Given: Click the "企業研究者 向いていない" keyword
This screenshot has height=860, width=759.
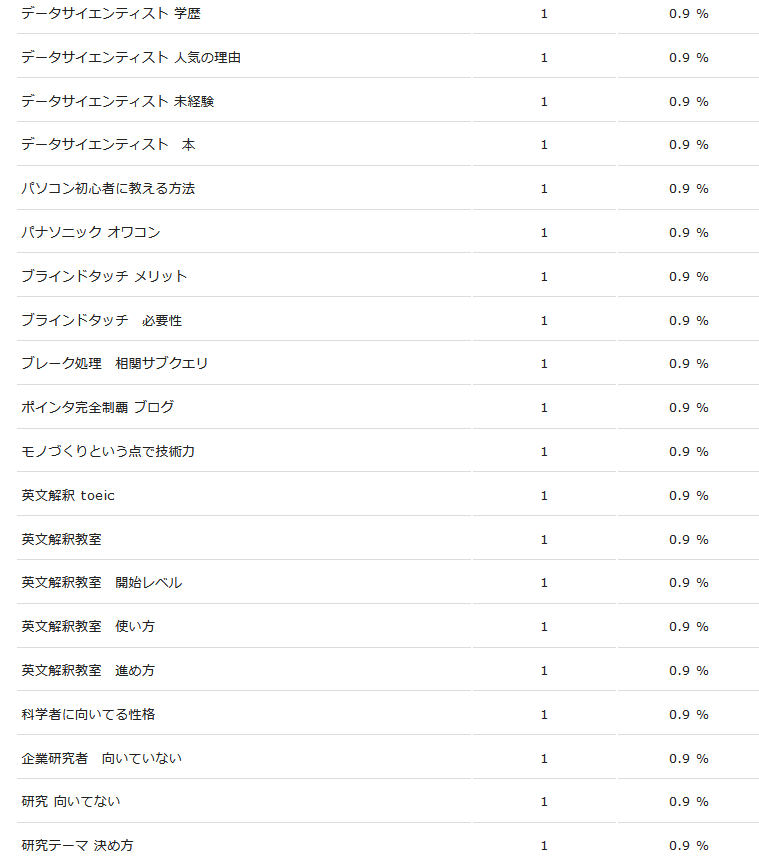Looking at the screenshot, I should (x=102, y=758).
